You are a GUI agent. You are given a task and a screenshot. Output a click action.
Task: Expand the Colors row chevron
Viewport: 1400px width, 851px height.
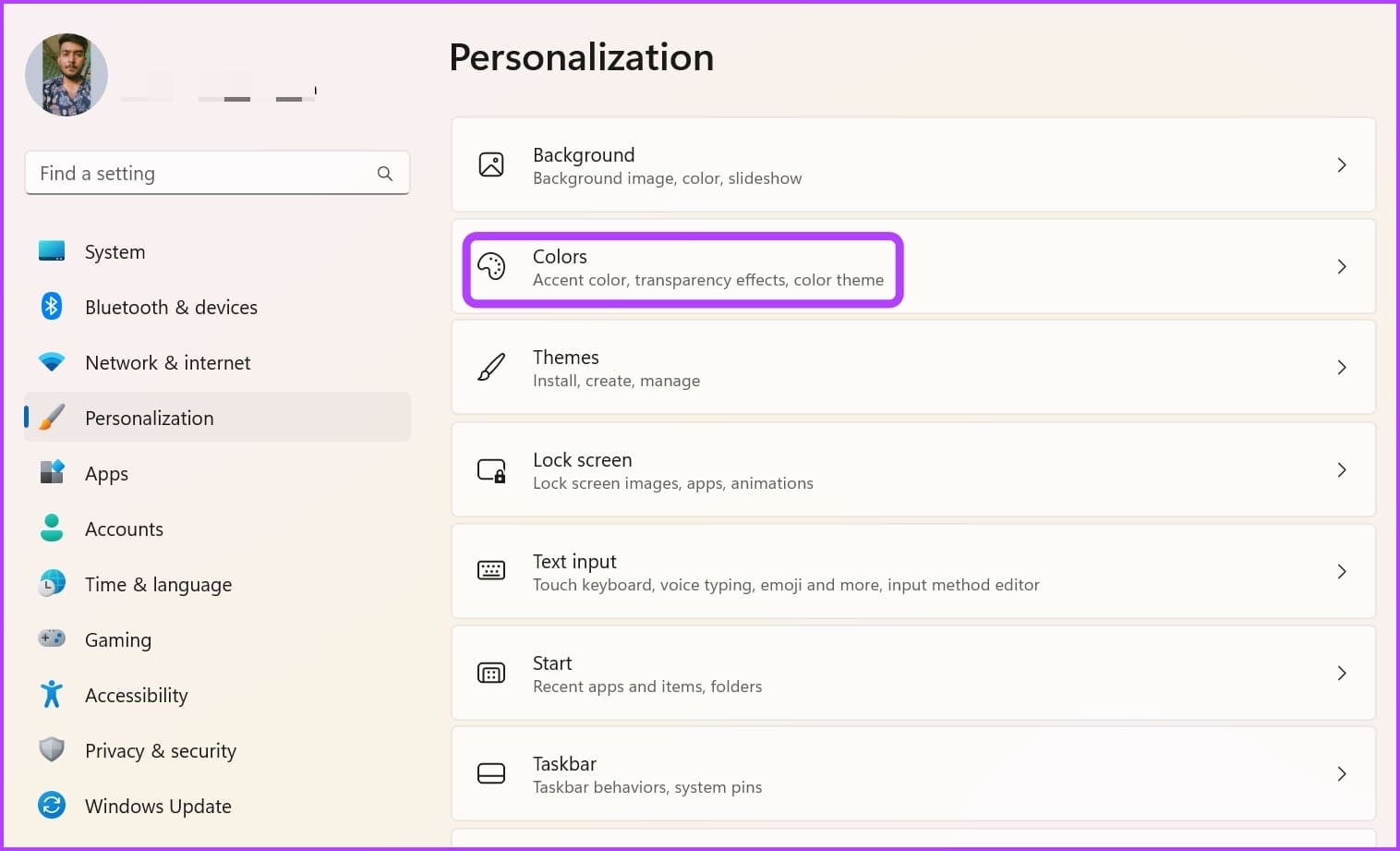point(1342,266)
